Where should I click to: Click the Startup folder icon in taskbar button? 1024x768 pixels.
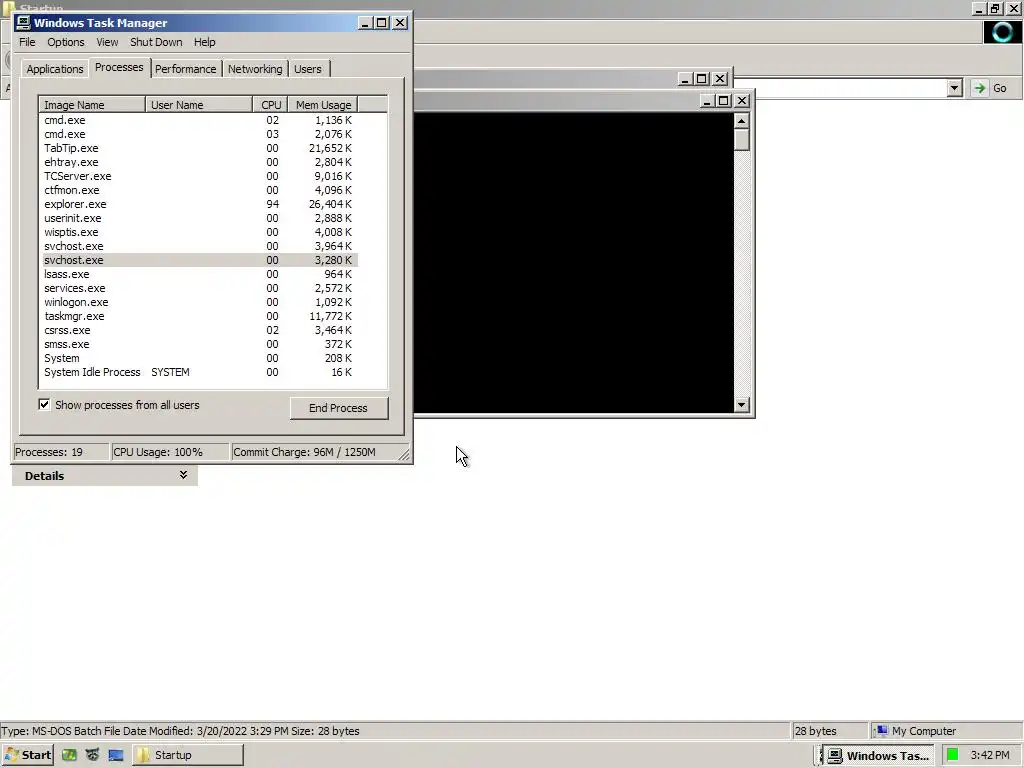[x=143, y=755]
